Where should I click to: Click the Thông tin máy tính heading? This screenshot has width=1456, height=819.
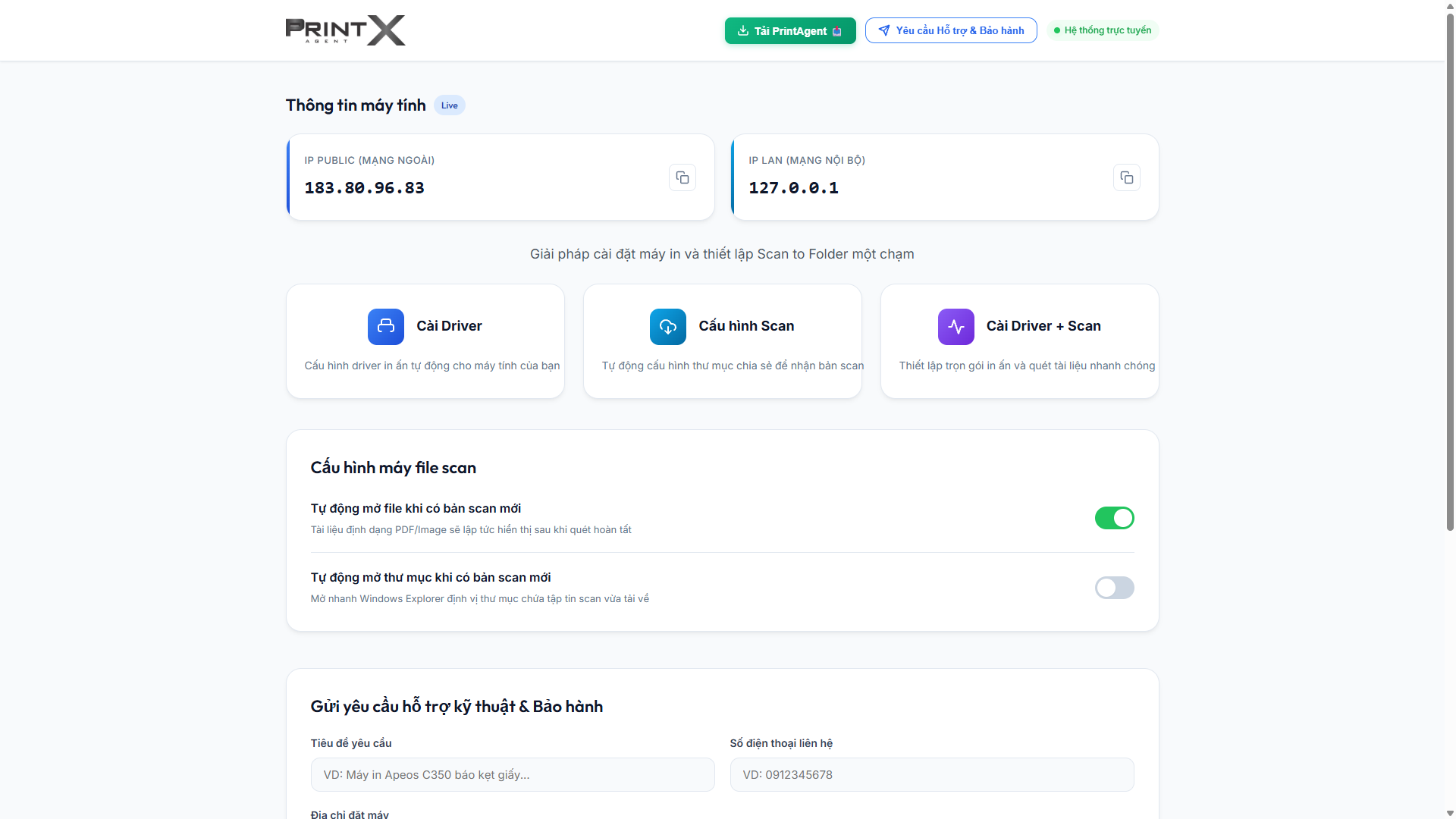tap(356, 105)
